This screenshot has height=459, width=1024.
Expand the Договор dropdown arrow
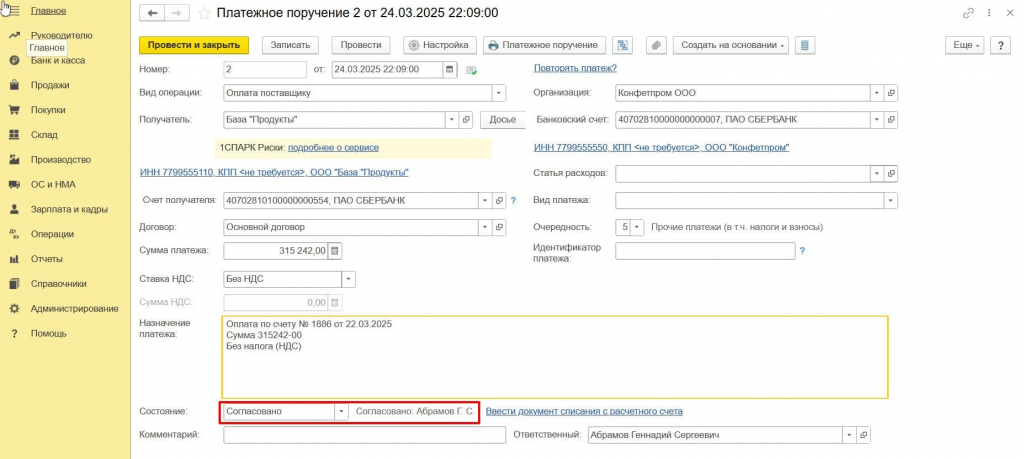tap(486, 227)
